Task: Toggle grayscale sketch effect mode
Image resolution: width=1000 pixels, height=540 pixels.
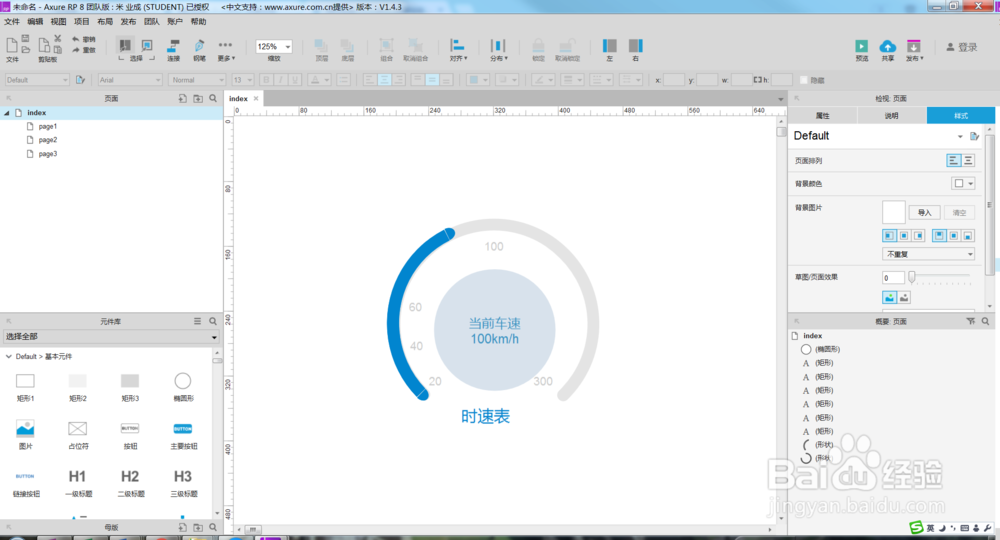Action: (x=904, y=298)
